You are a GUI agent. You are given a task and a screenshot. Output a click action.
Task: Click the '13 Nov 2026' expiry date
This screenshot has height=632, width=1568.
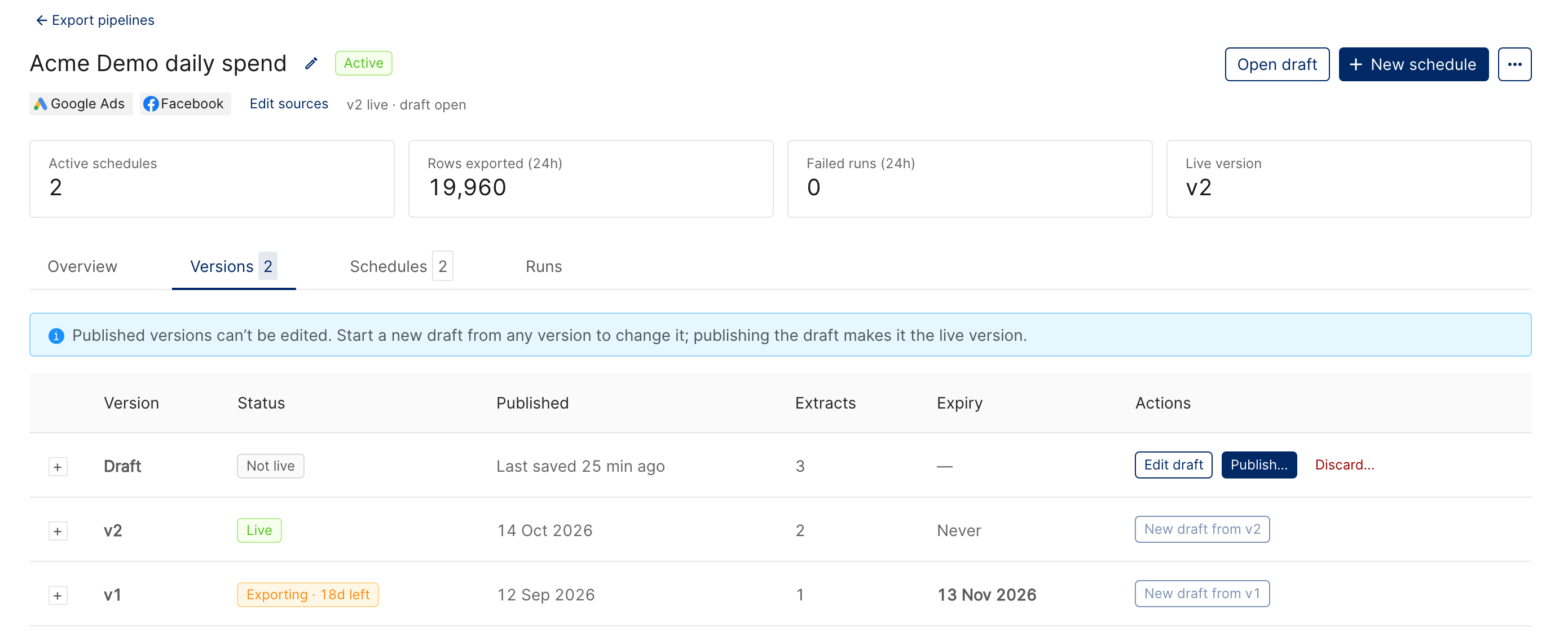[986, 595]
